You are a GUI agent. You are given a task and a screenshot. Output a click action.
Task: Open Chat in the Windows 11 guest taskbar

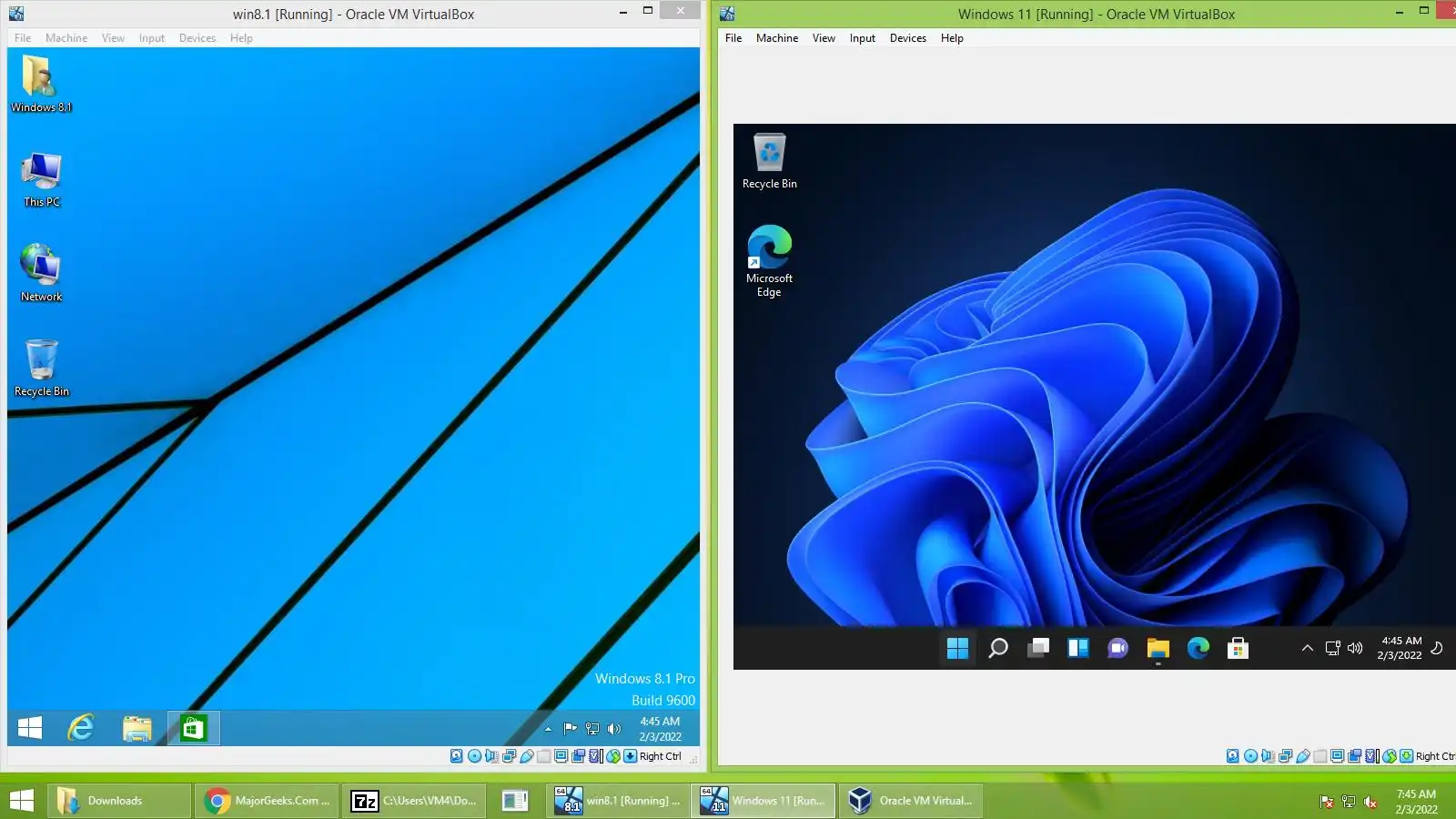tap(1117, 648)
